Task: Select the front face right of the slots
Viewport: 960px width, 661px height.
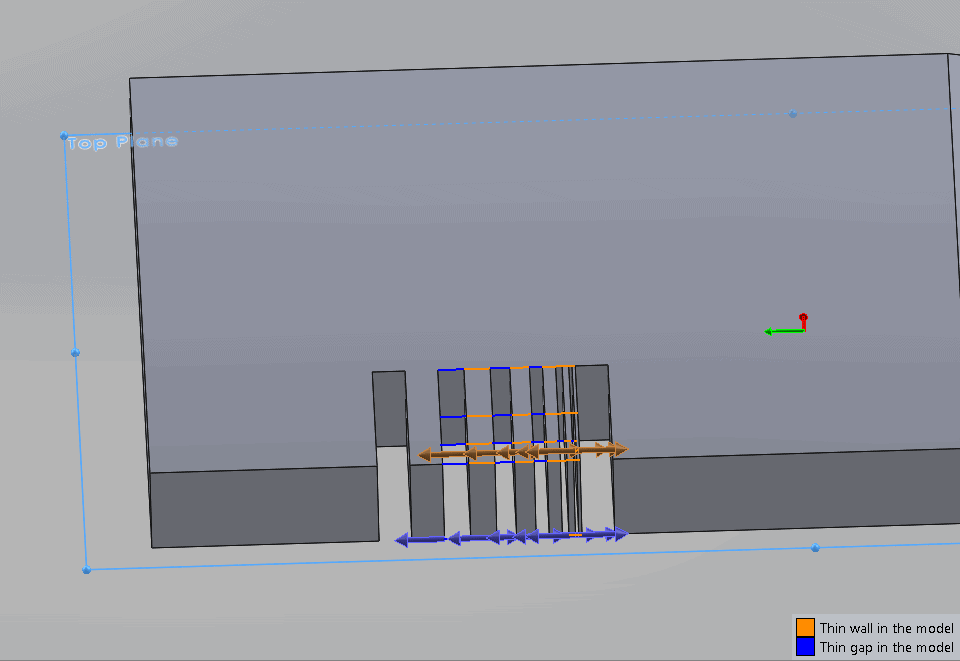Action: (x=780, y=490)
